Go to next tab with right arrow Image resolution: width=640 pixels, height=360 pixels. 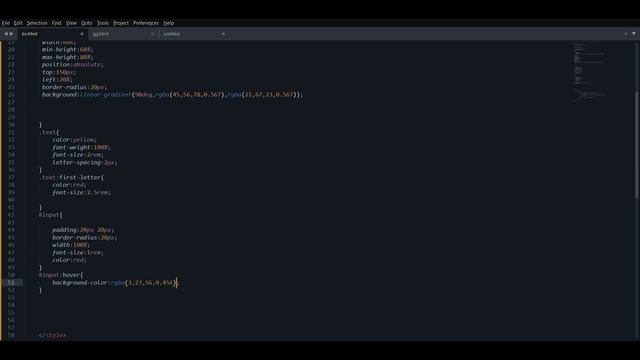point(11,34)
